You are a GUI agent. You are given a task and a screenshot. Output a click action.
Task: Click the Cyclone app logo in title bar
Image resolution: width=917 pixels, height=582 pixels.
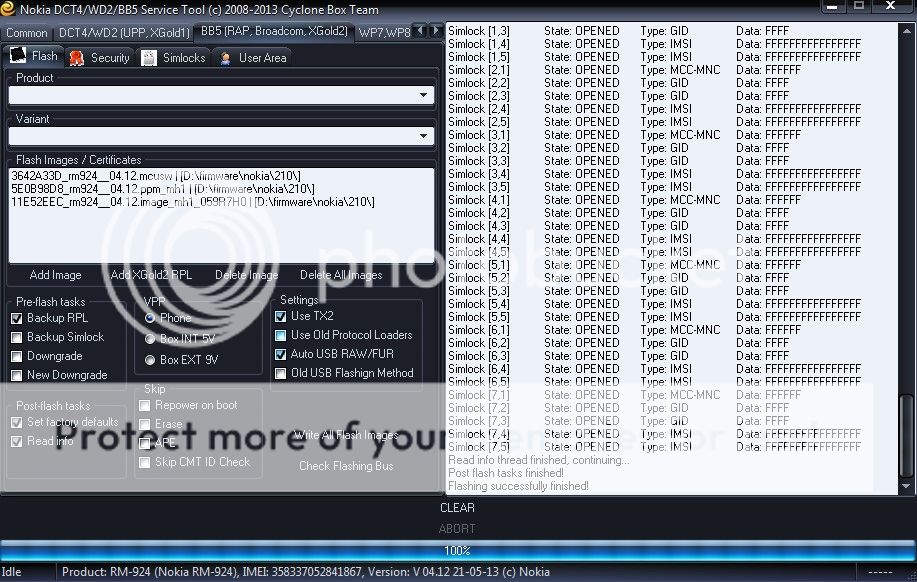[x=8, y=9]
